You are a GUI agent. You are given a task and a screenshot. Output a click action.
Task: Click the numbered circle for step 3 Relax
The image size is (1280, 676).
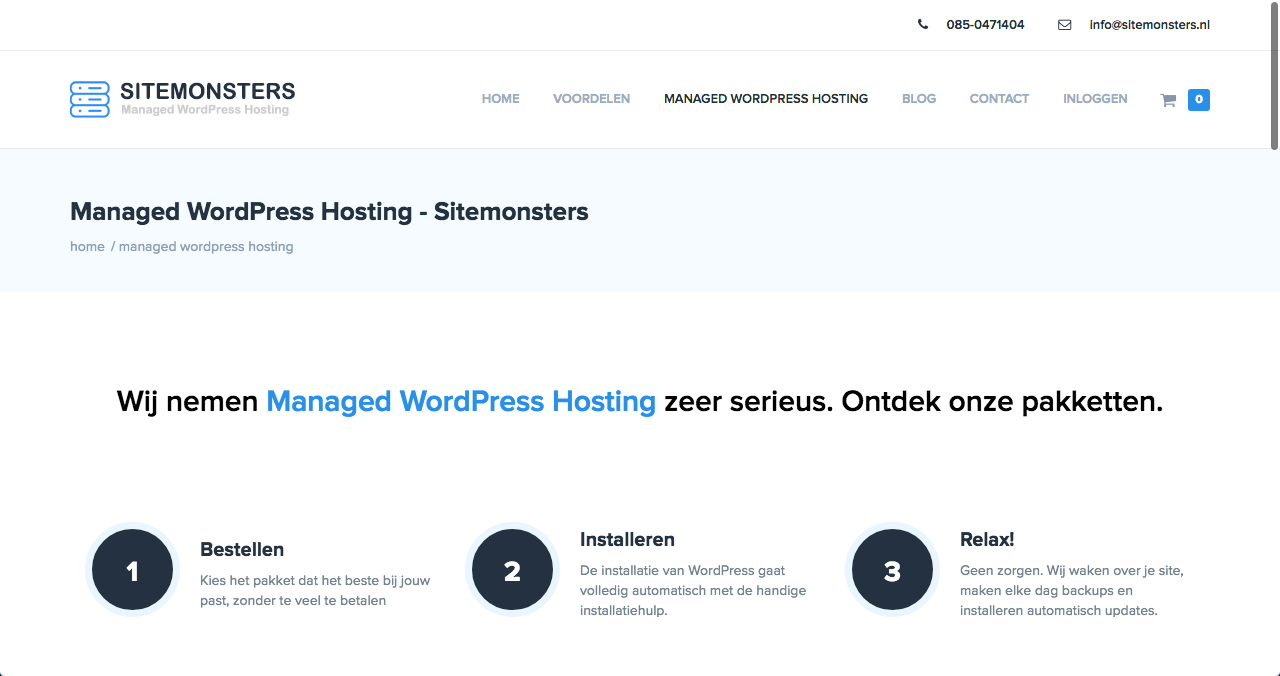[x=891, y=569]
